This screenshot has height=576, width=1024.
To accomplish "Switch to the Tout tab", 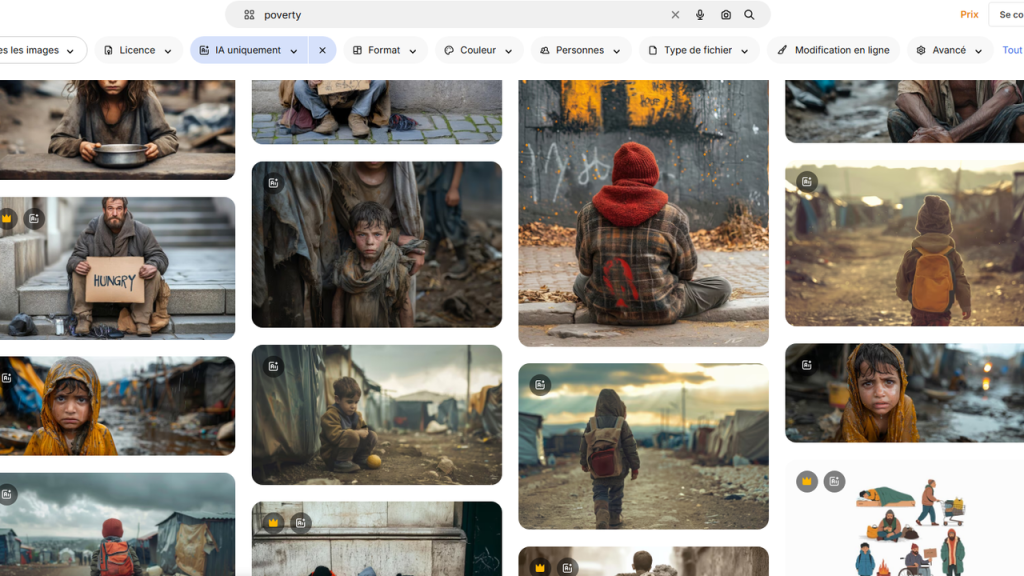I will [x=1011, y=49].
